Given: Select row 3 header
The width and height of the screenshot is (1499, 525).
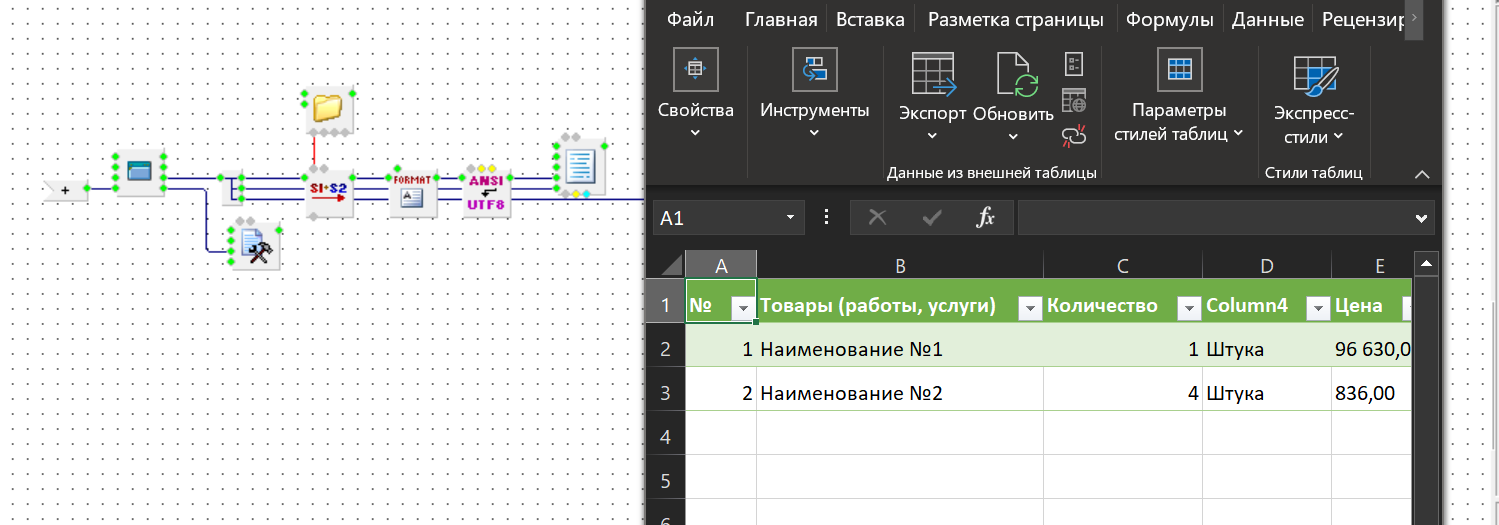Looking at the screenshot, I should [666, 393].
